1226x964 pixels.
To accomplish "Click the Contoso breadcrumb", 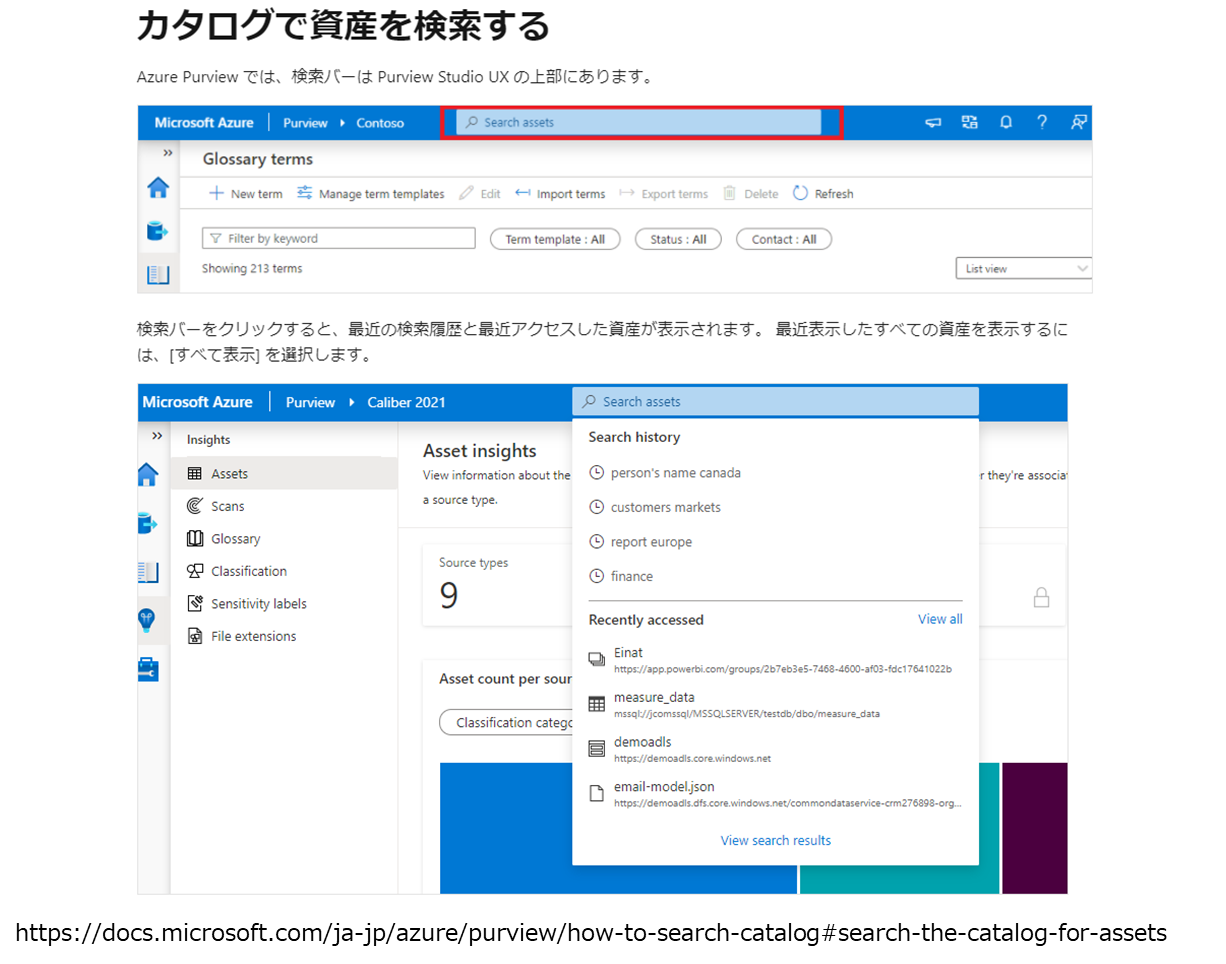I will 380,123.
